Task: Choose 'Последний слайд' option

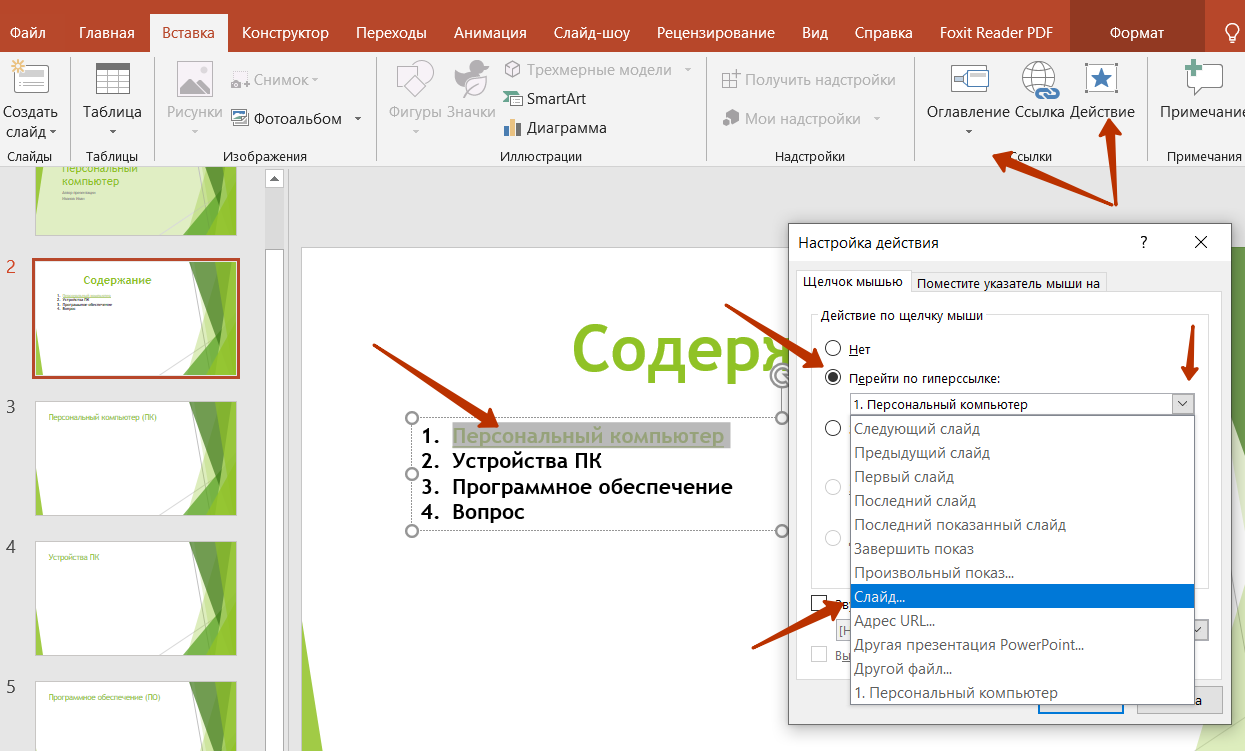Action: tap(1022, 501)
